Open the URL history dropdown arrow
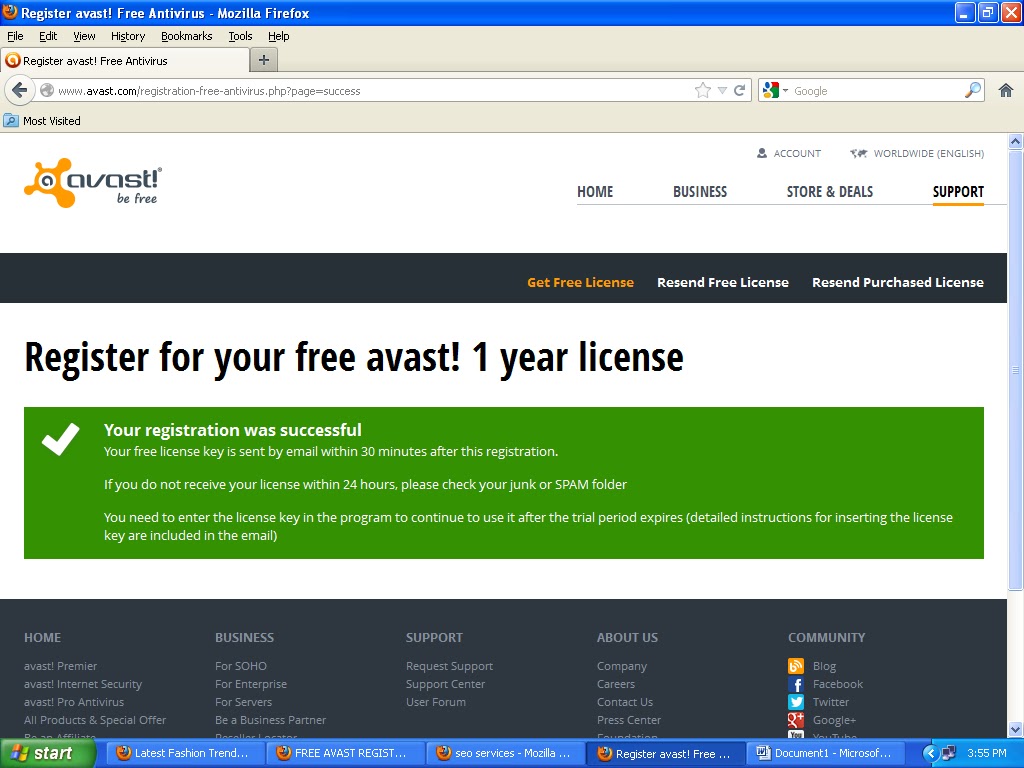Viewport: 1024px width, 768px height. [722, 91]
